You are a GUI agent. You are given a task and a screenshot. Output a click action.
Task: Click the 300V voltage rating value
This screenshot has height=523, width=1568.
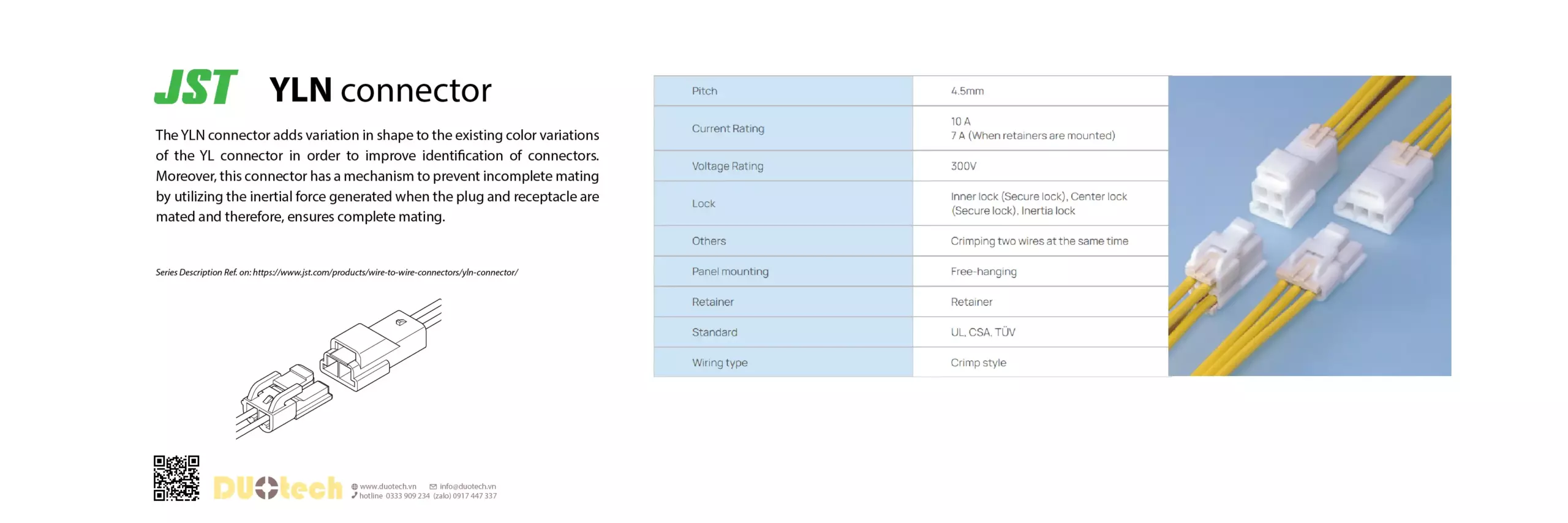963,166
